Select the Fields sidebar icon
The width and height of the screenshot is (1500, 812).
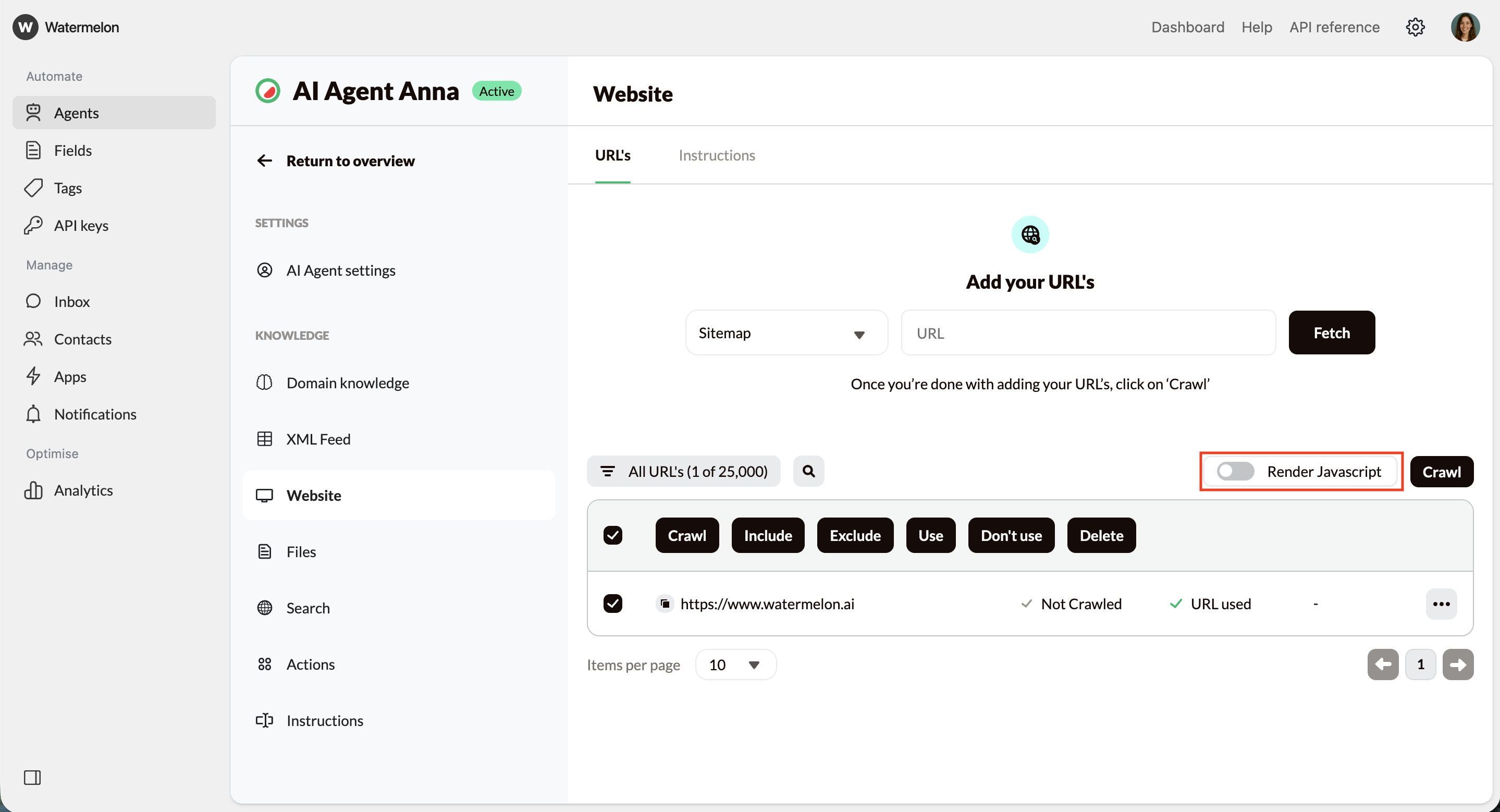34,150
